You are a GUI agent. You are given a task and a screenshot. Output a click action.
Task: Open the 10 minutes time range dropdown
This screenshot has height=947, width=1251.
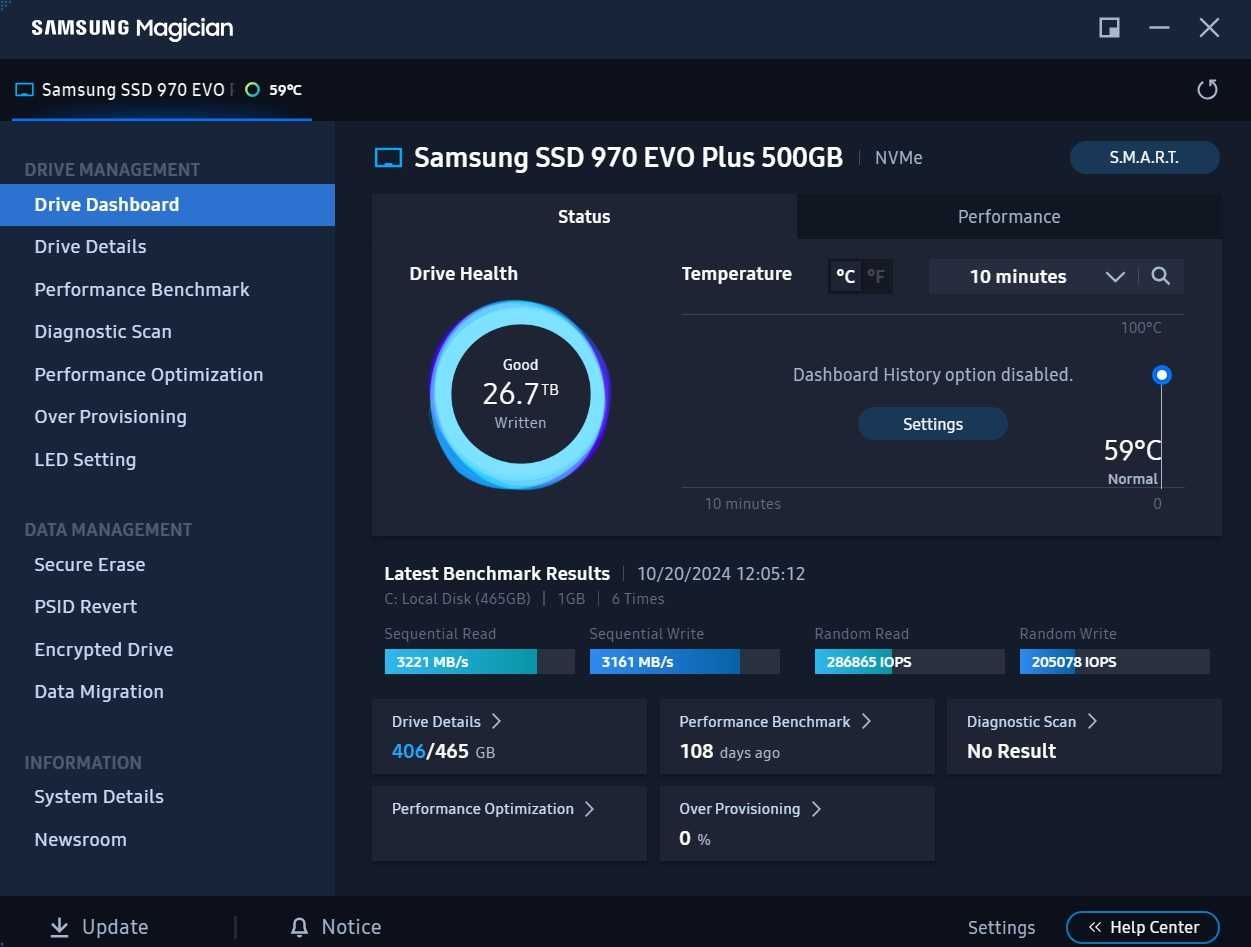pyautogui.click(x=1032, y=277)
